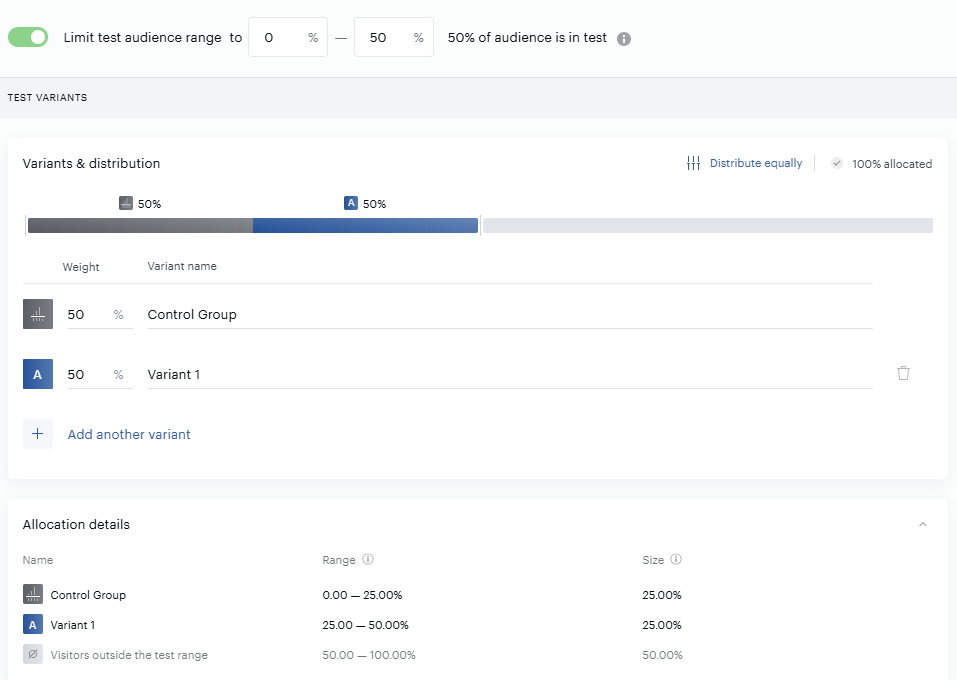
Task: Click the Add another variant link
Action: point(129,434)
